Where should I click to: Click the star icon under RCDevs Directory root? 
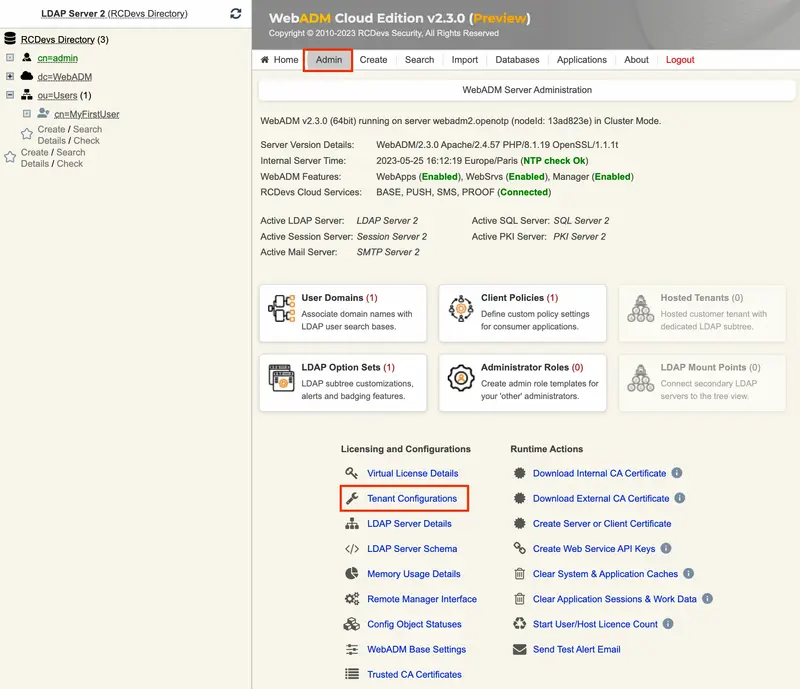click(10, 157)
